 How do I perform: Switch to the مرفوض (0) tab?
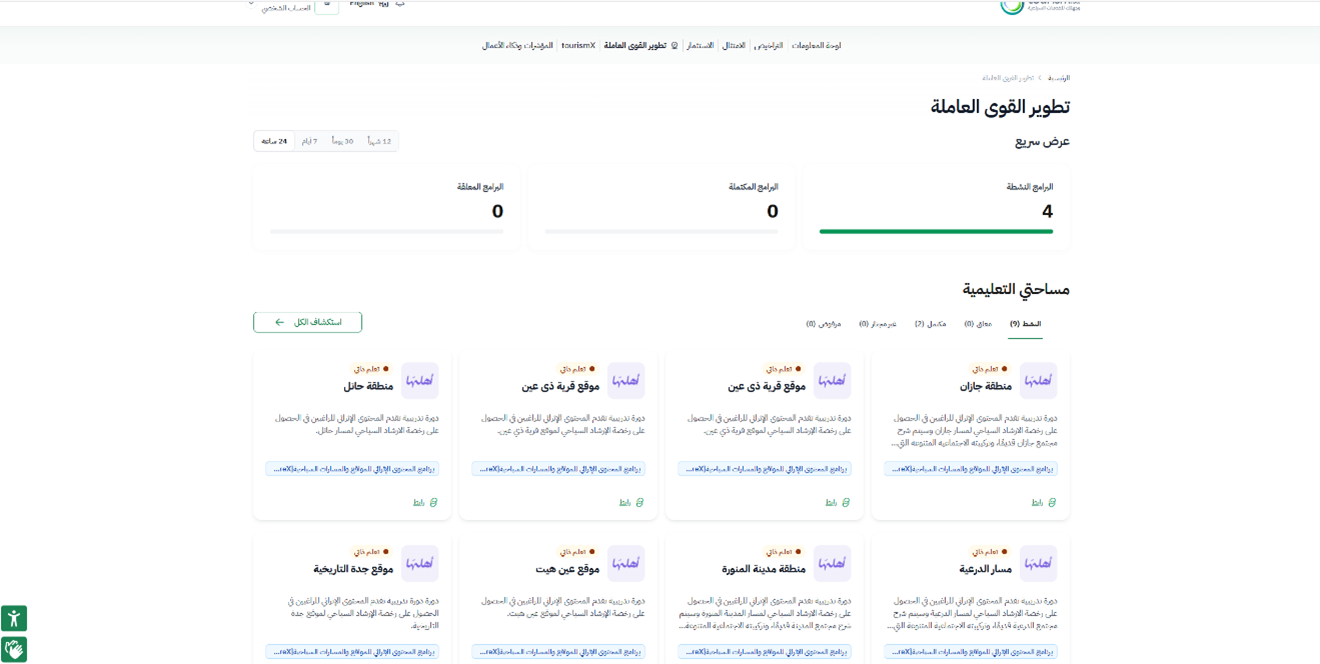tap(824, 324)
